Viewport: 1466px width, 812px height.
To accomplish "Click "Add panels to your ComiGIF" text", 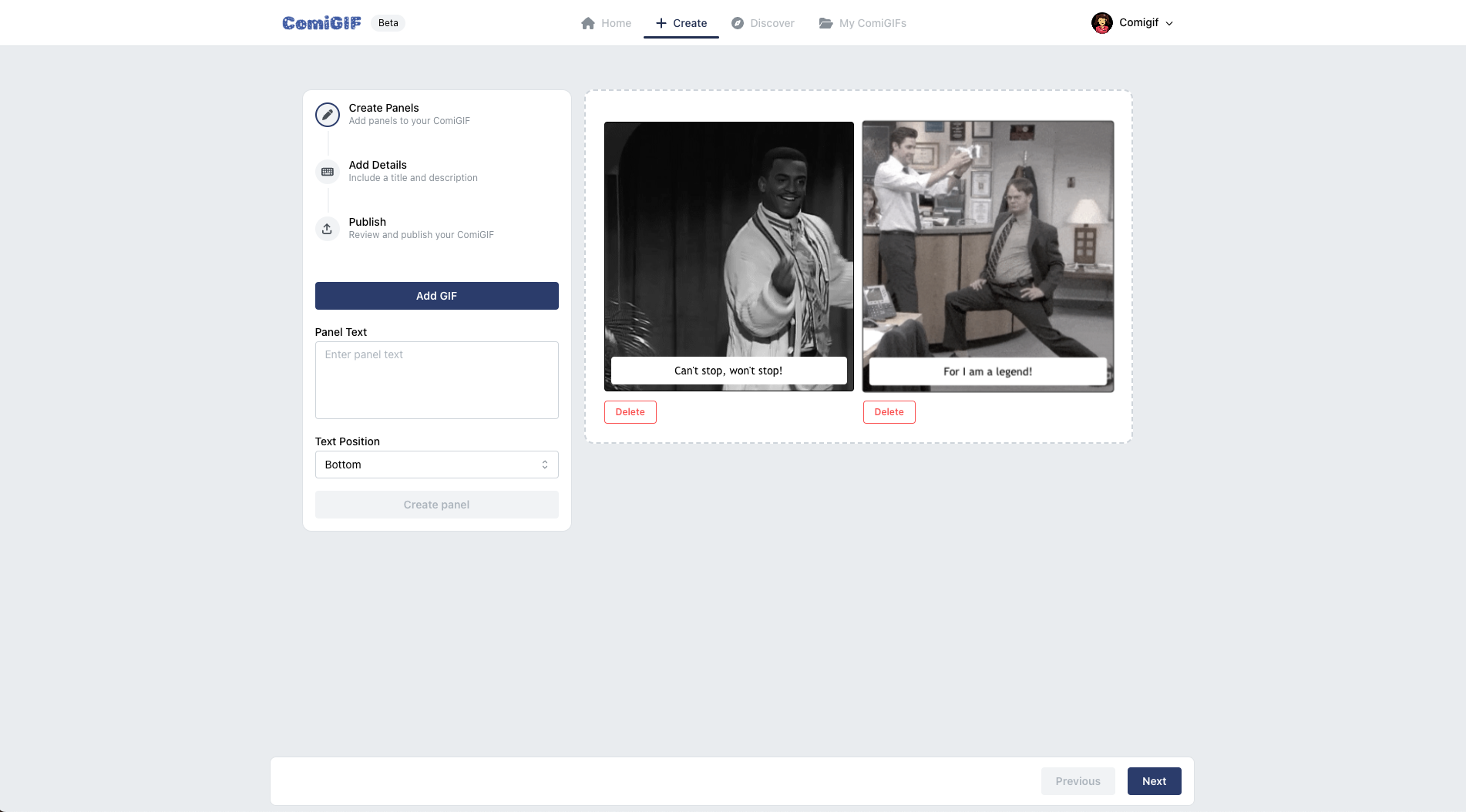I will (x=409, y=121).
